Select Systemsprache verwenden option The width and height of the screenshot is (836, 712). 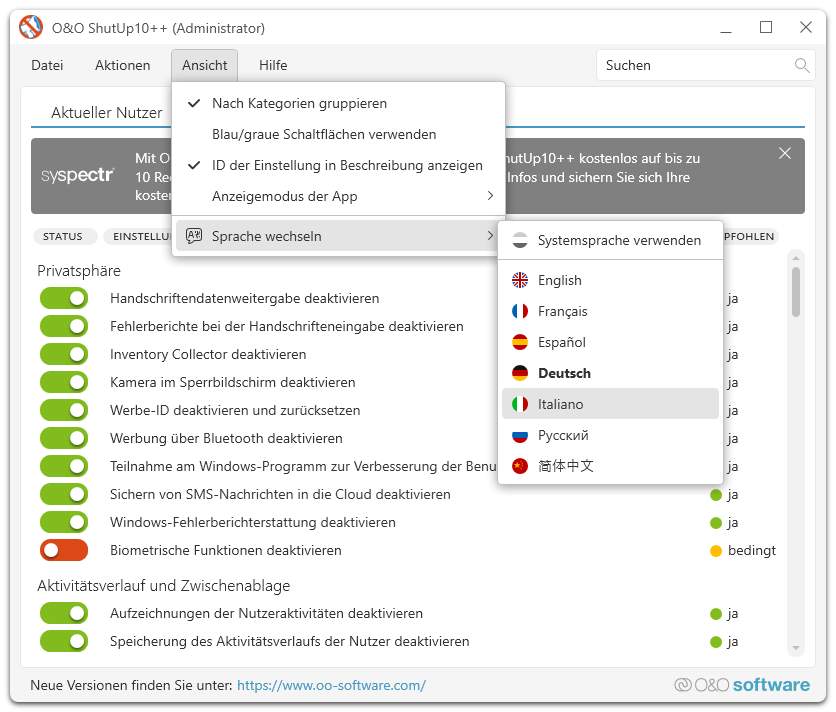[618, 240]
